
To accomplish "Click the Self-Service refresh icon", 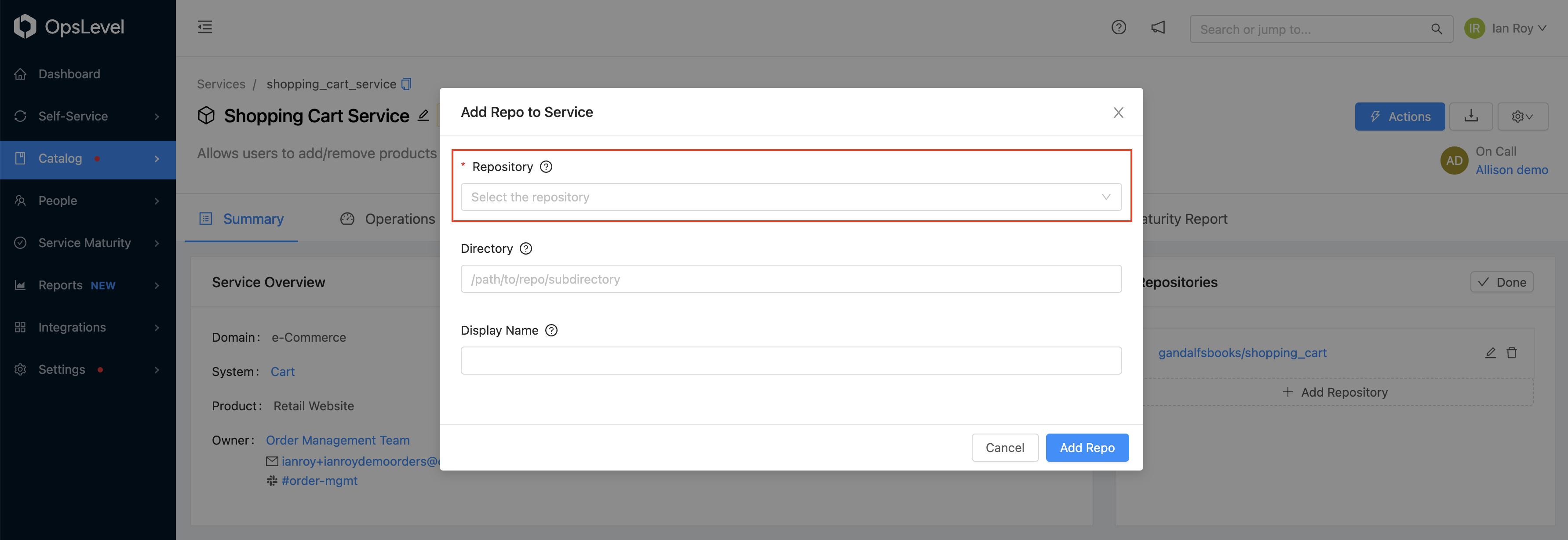I will (20, 116).
